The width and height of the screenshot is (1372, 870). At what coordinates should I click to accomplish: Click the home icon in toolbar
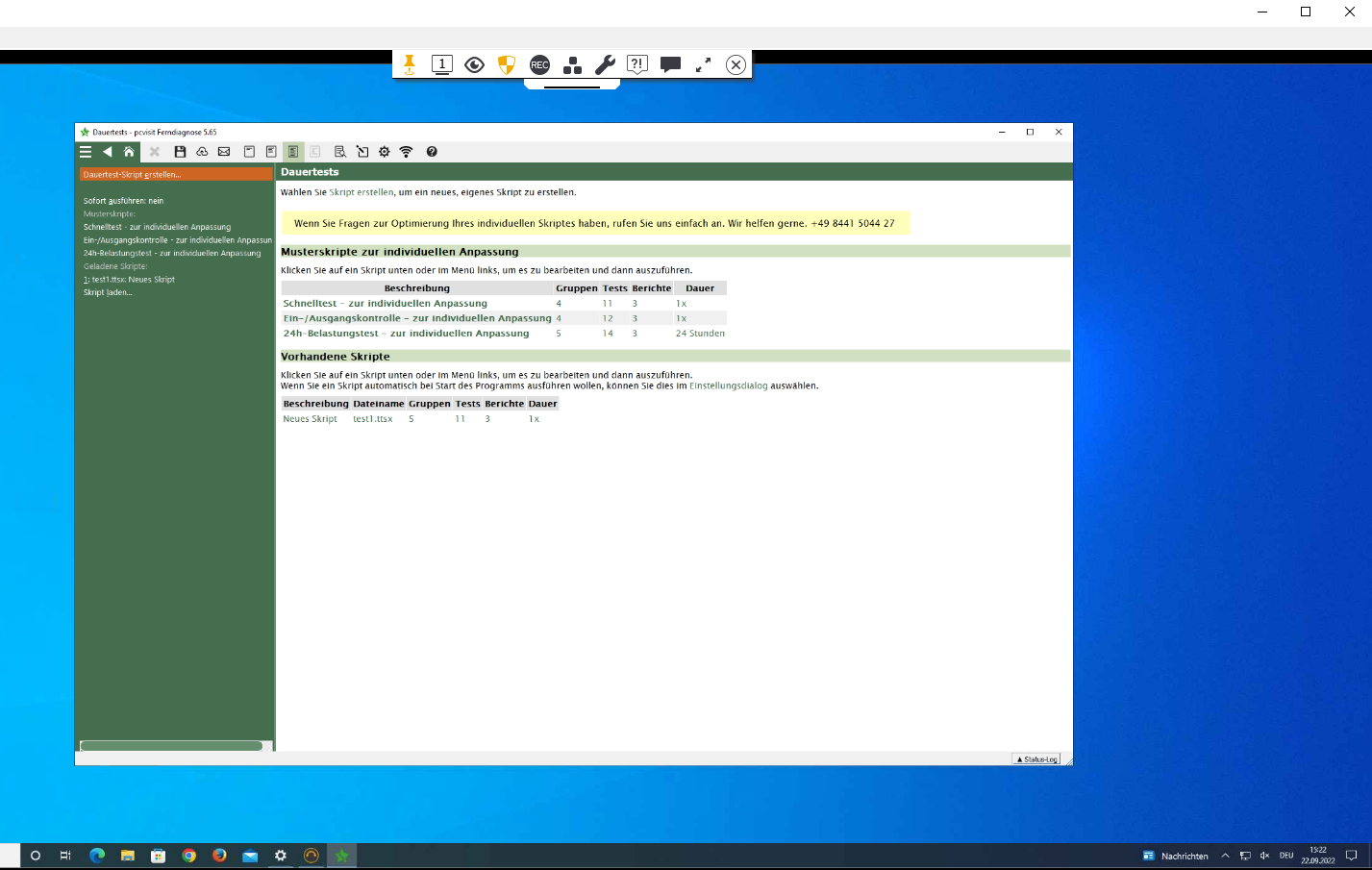(x=129, y=152)
